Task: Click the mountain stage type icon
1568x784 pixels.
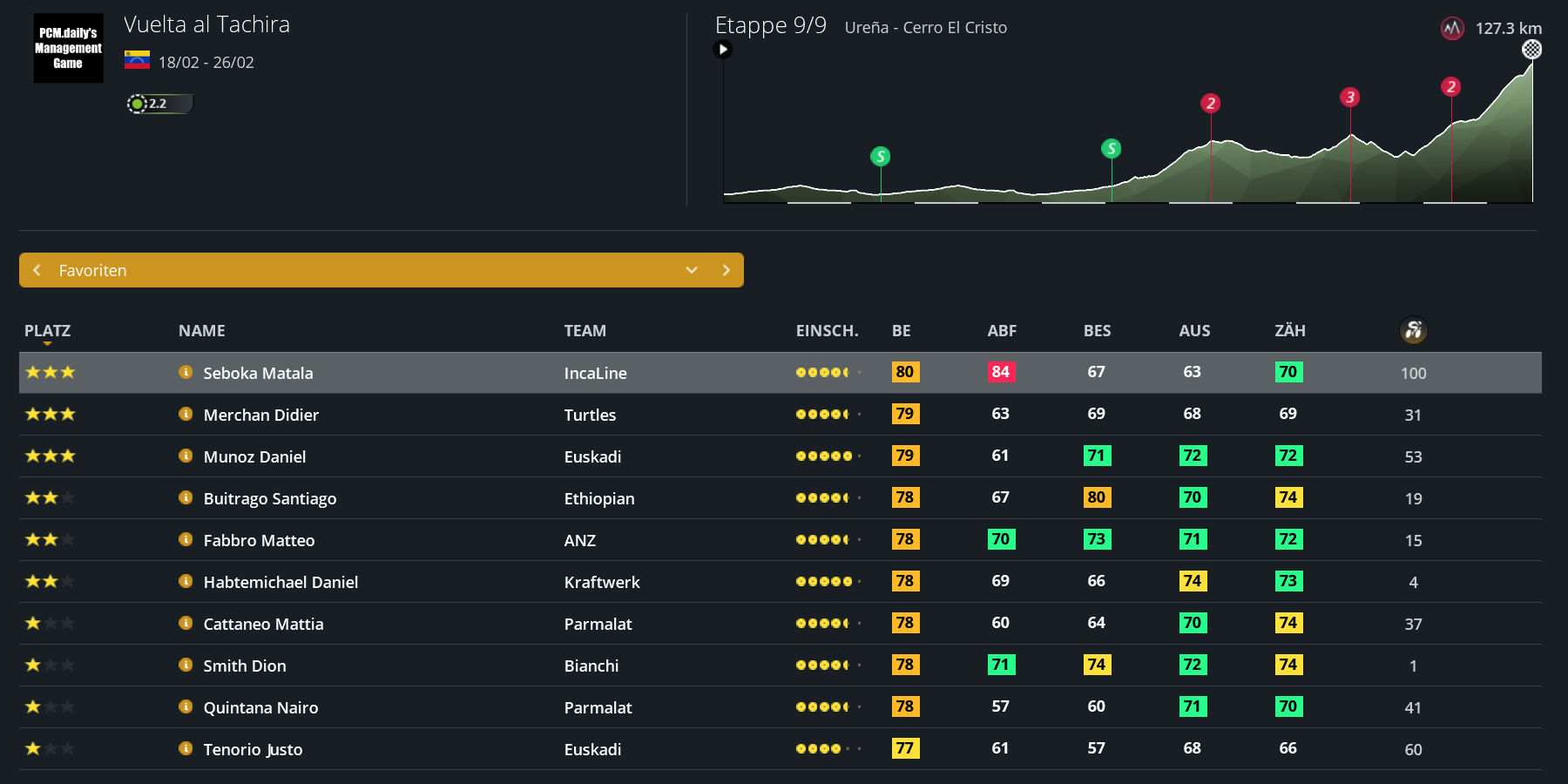Action: 1452,29
